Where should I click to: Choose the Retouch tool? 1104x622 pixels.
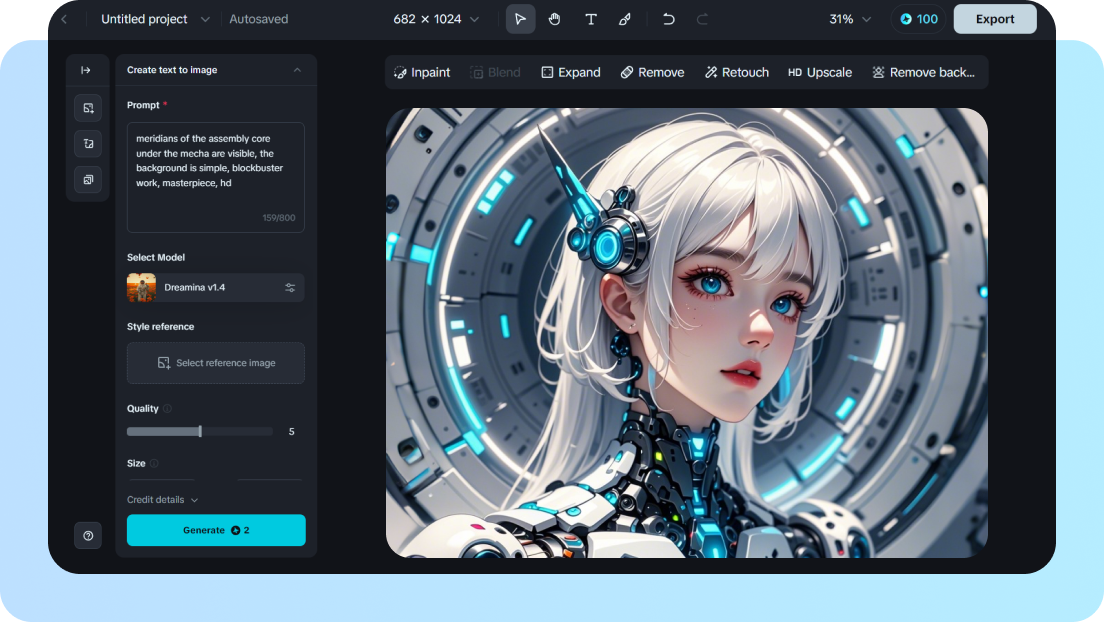pyautogui.click(x=736, y=73)
